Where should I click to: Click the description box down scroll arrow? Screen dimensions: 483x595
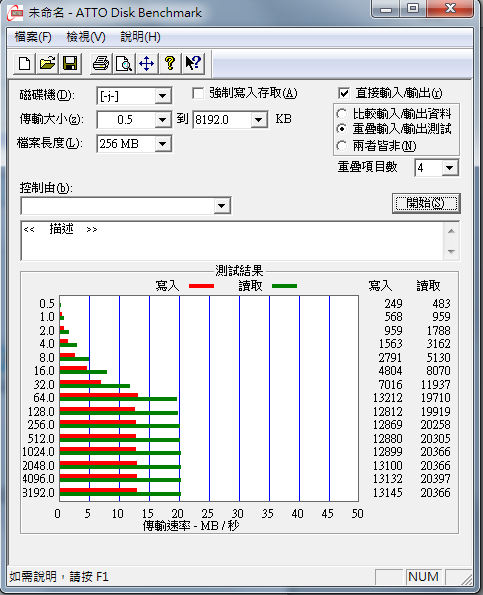(451, 252)
